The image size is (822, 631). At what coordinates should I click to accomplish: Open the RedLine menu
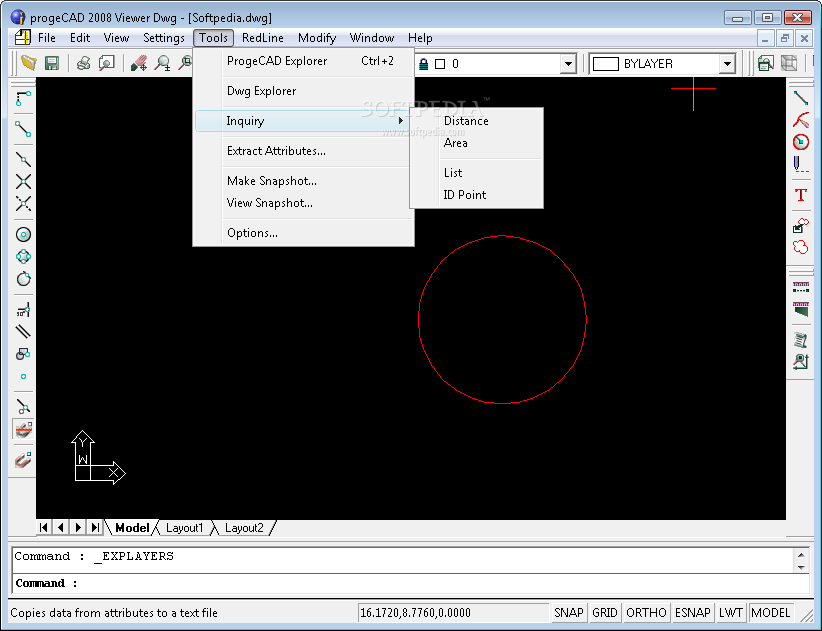tap(263, 38)
